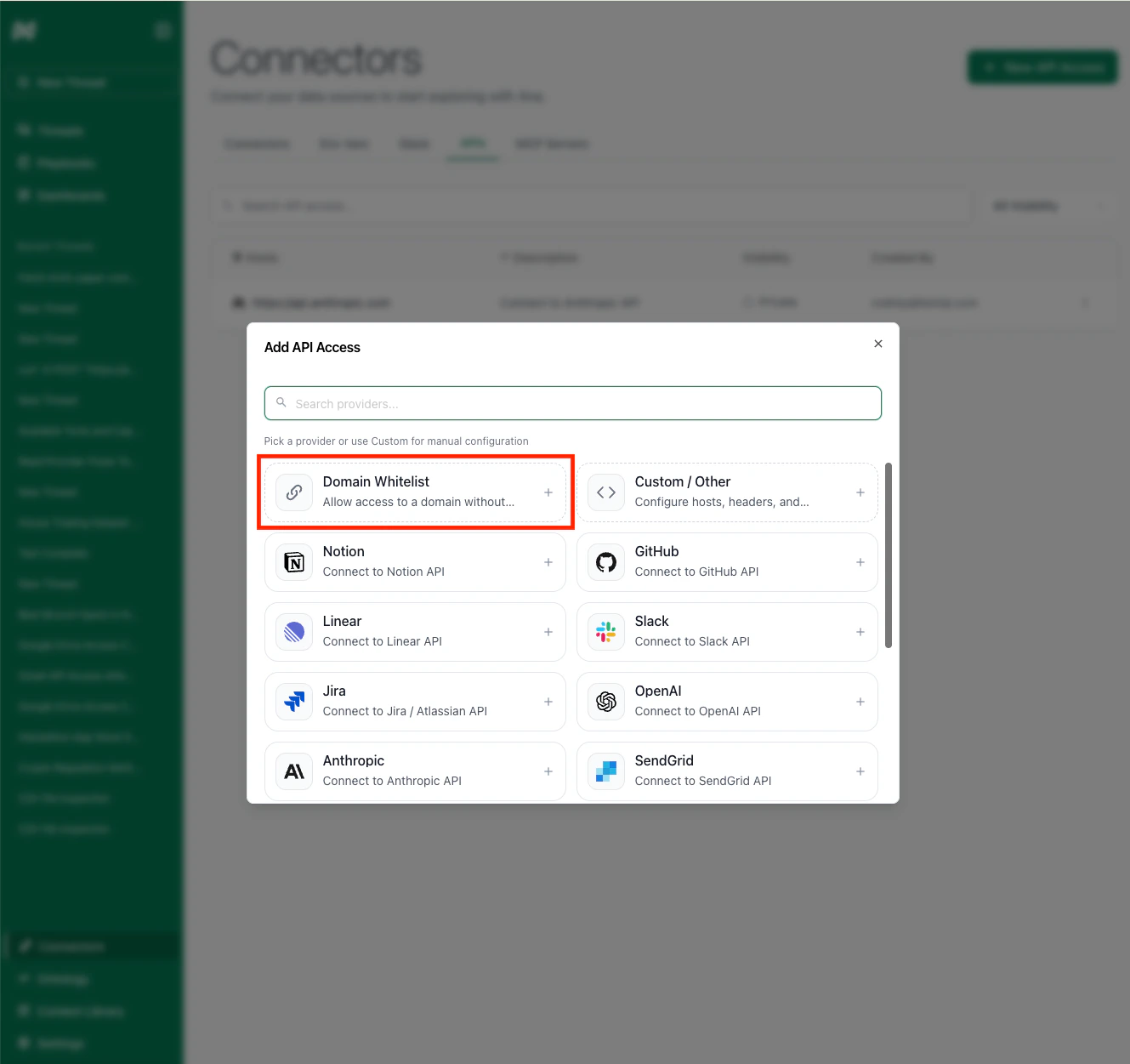The width and height of the screenshot is (1130, 1064).
Task: Expand the existing API access row
Action: pyautogui.click(x=1086, y=302)
